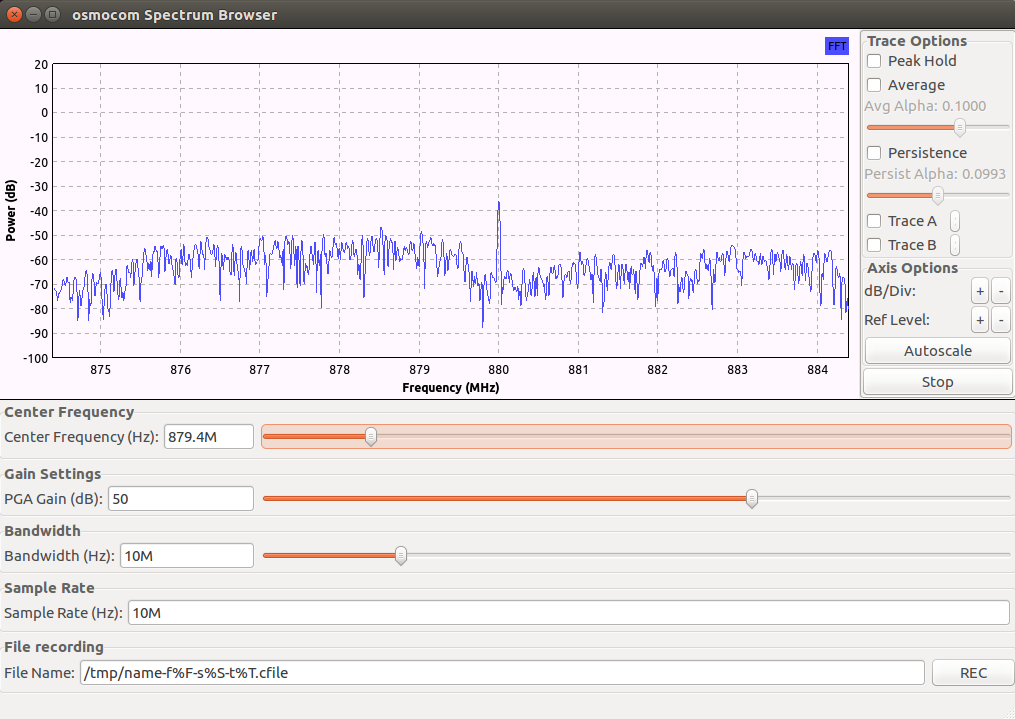Focus the Sample Rate input field
Image resolution: width=1015 pixels, height=719 pixels.
(569, 613)
